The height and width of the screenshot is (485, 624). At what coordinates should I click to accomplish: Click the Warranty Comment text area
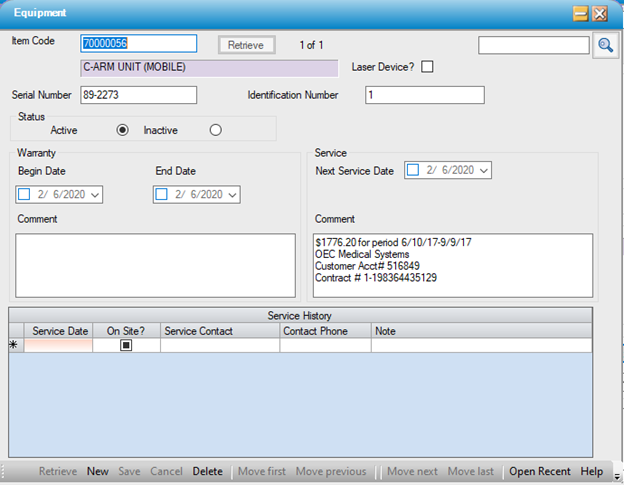[155, 266]
